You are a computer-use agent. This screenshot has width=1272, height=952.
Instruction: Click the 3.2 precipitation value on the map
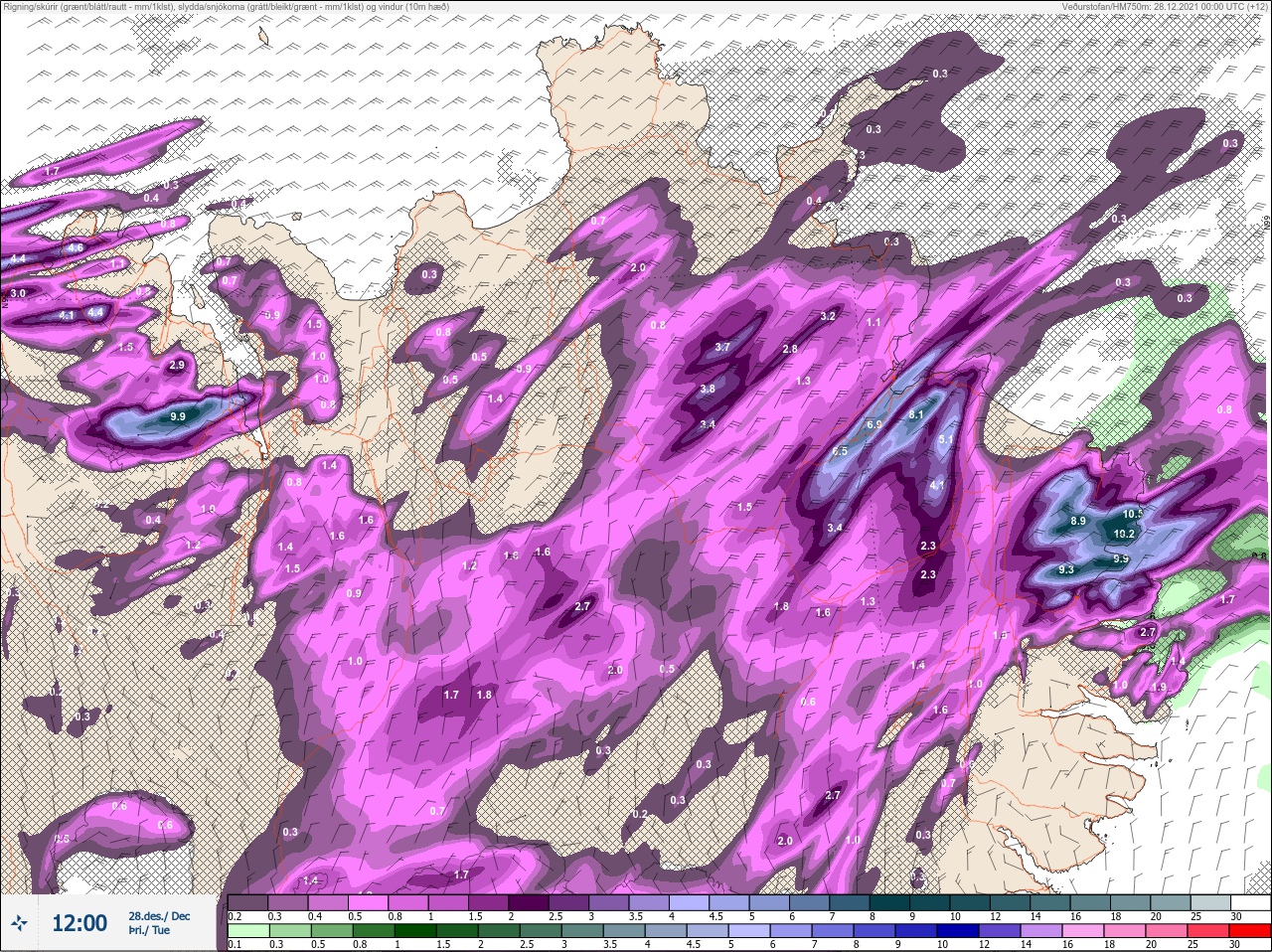tap(827, 316)
